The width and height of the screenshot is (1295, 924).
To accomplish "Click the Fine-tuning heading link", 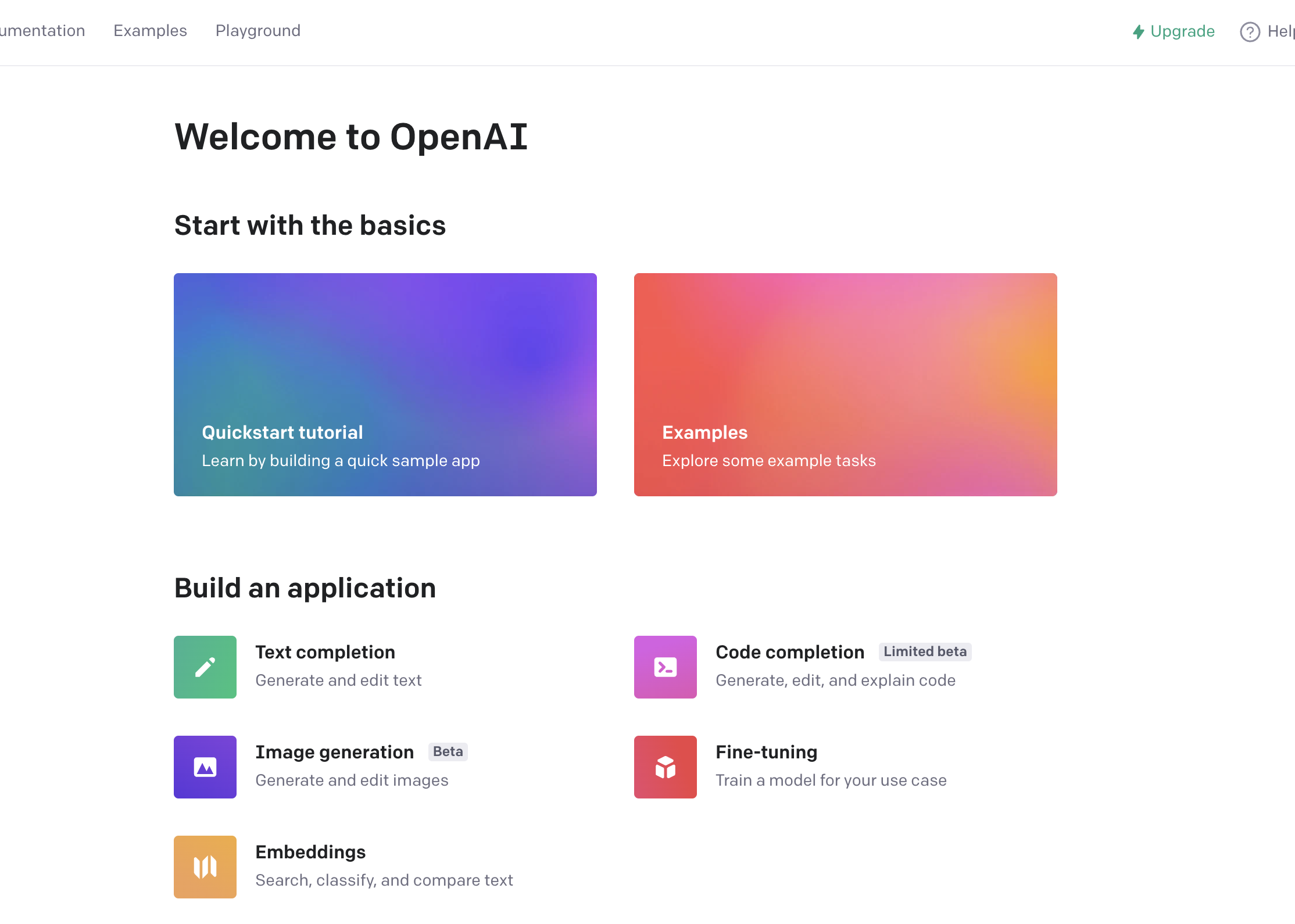I will point(766,752).
